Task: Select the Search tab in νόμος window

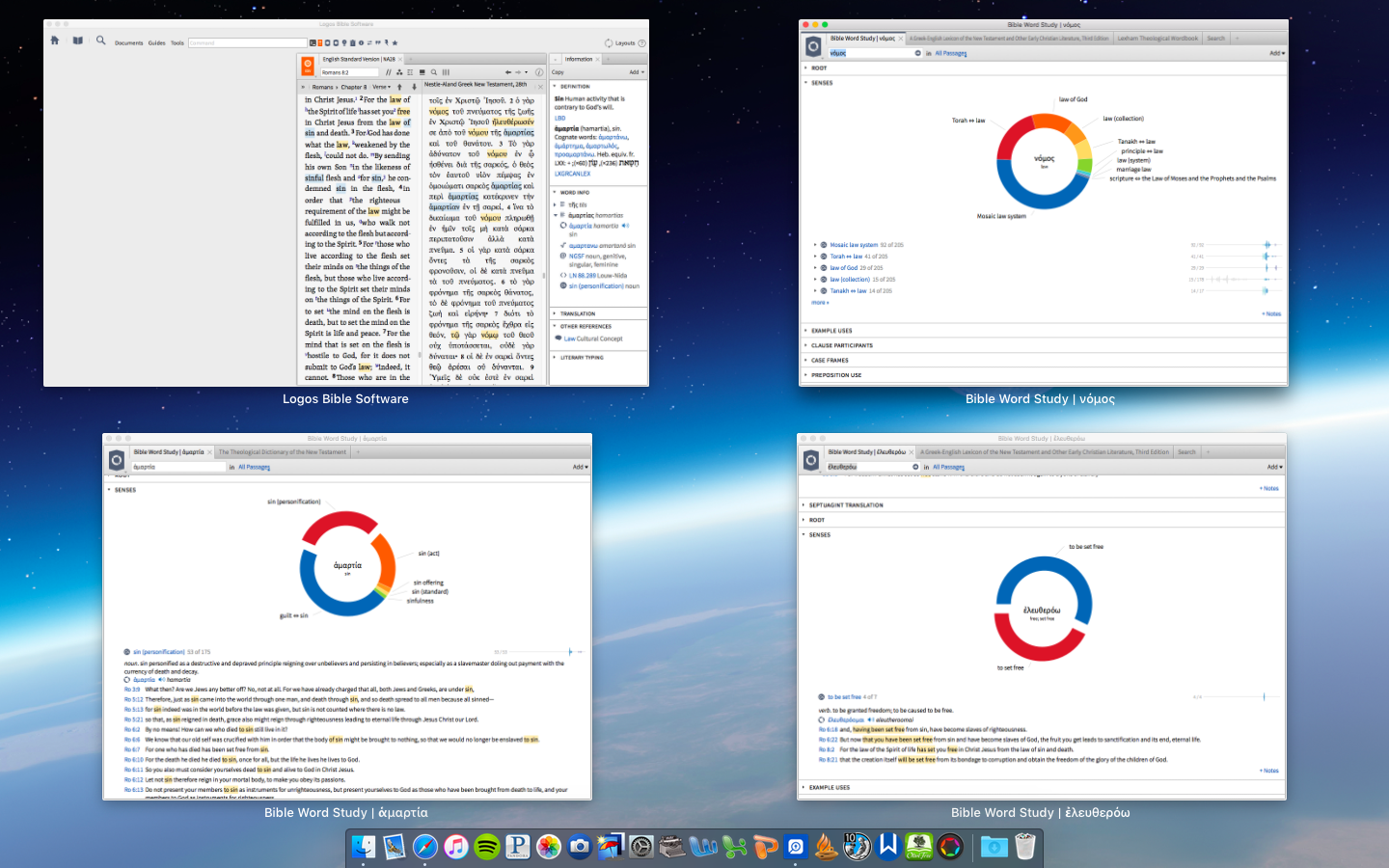Action: tap(1215, 39)
